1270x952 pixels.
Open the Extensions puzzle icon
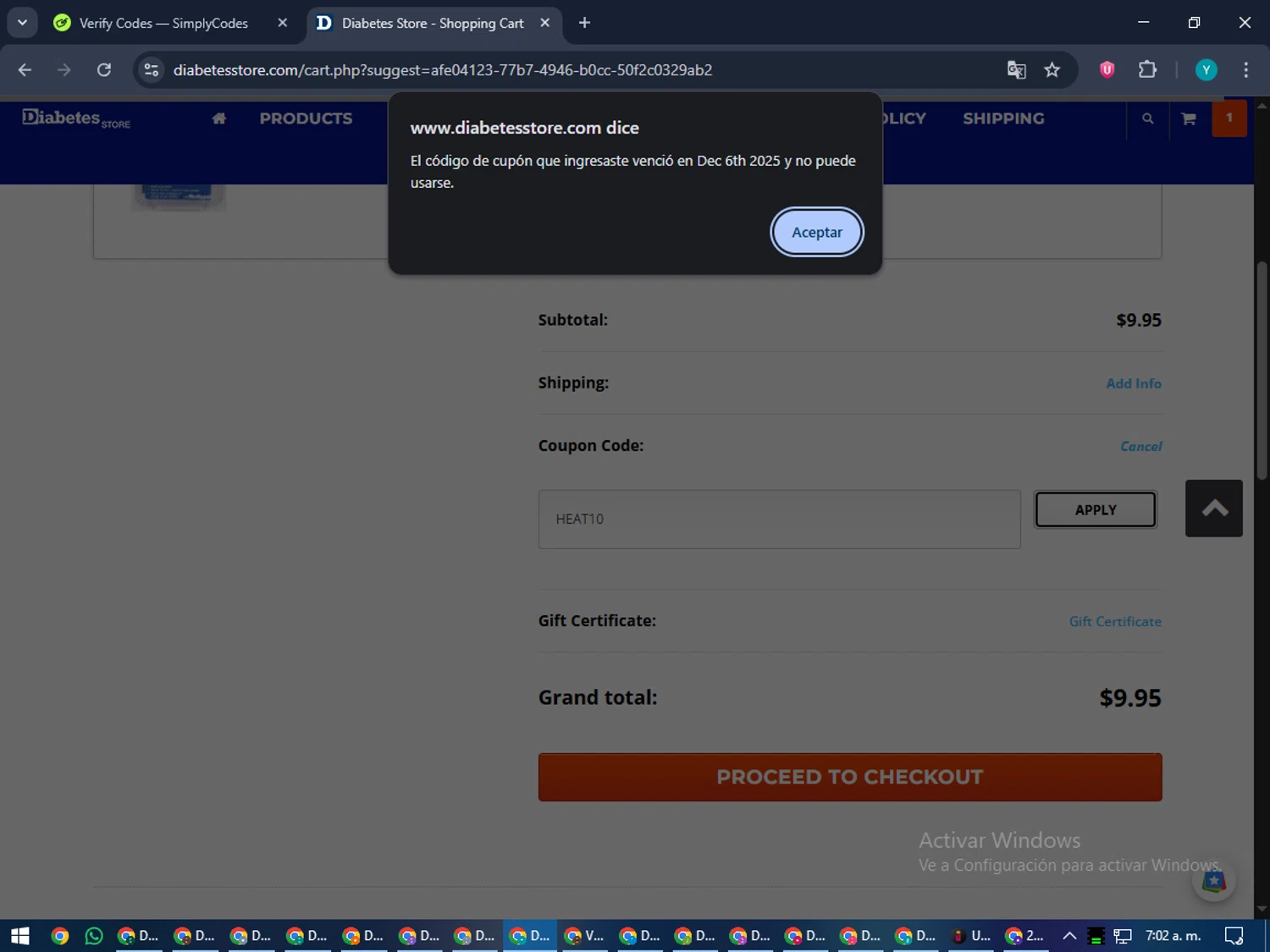[1147, 69]
